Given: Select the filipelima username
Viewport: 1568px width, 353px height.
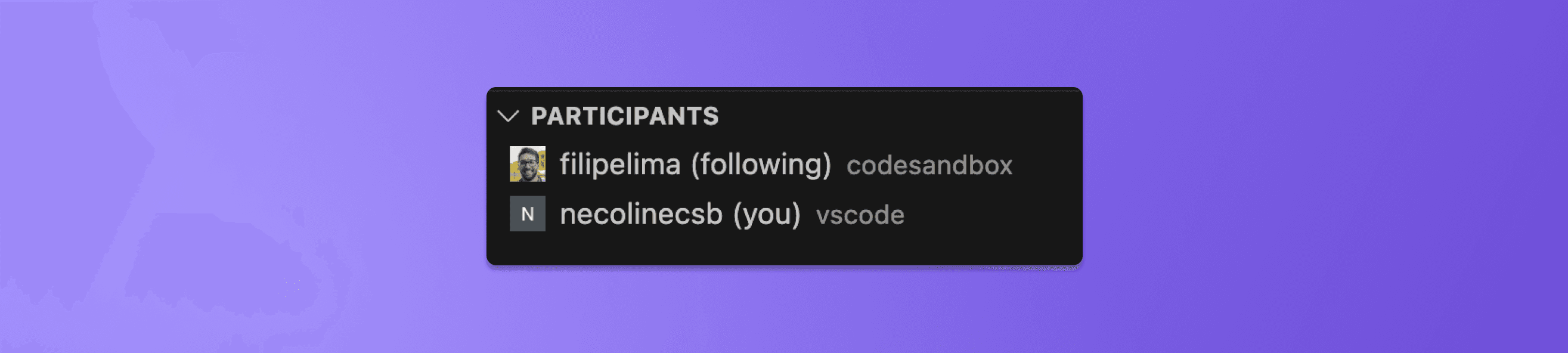Looking at the screenshot, I should click(619, 165).
